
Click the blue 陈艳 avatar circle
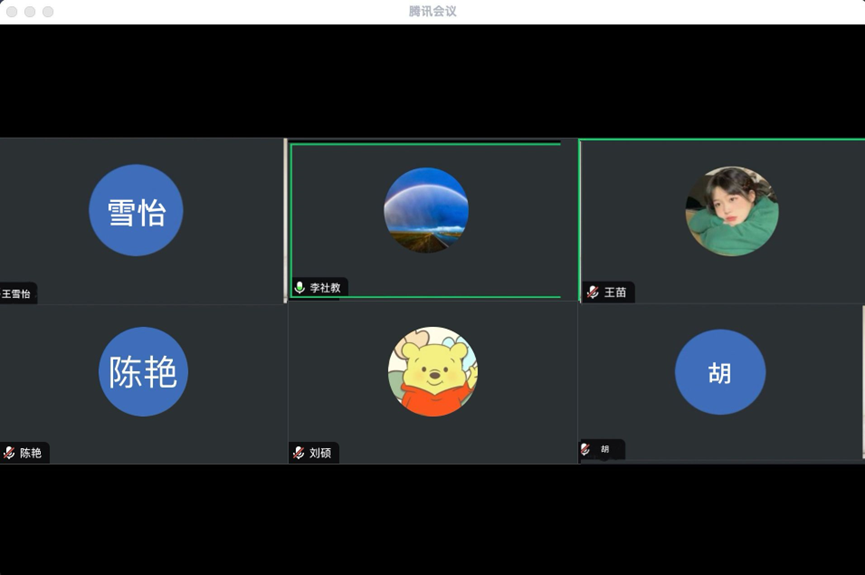[143, 372]
